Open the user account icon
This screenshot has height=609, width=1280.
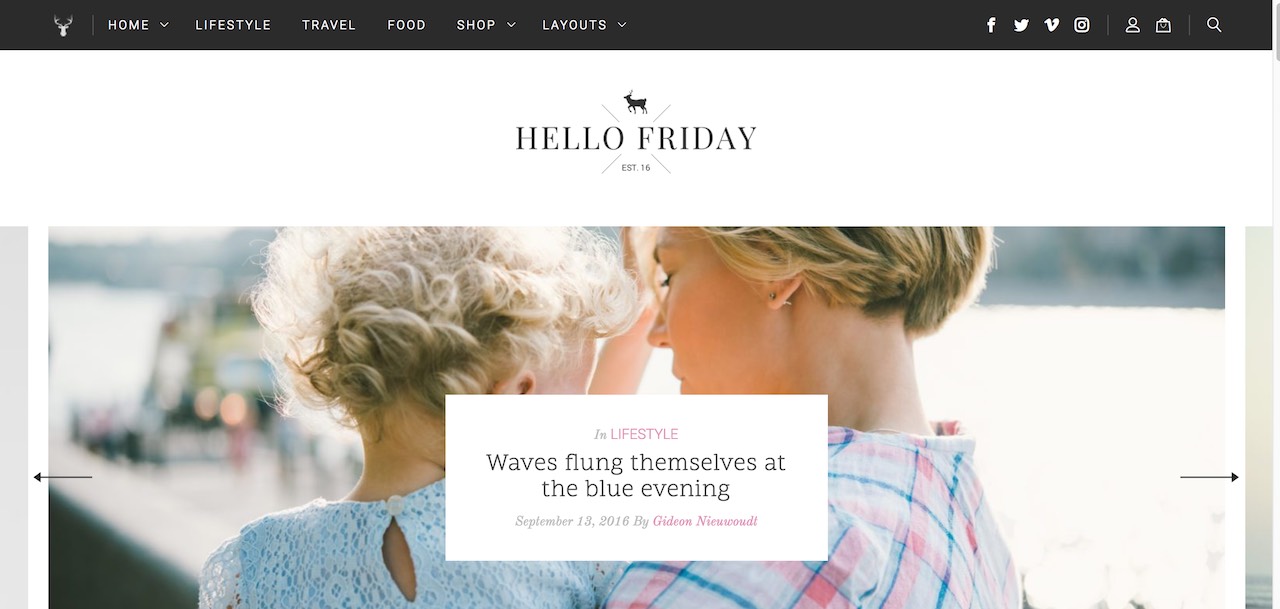coord(1133,25)
